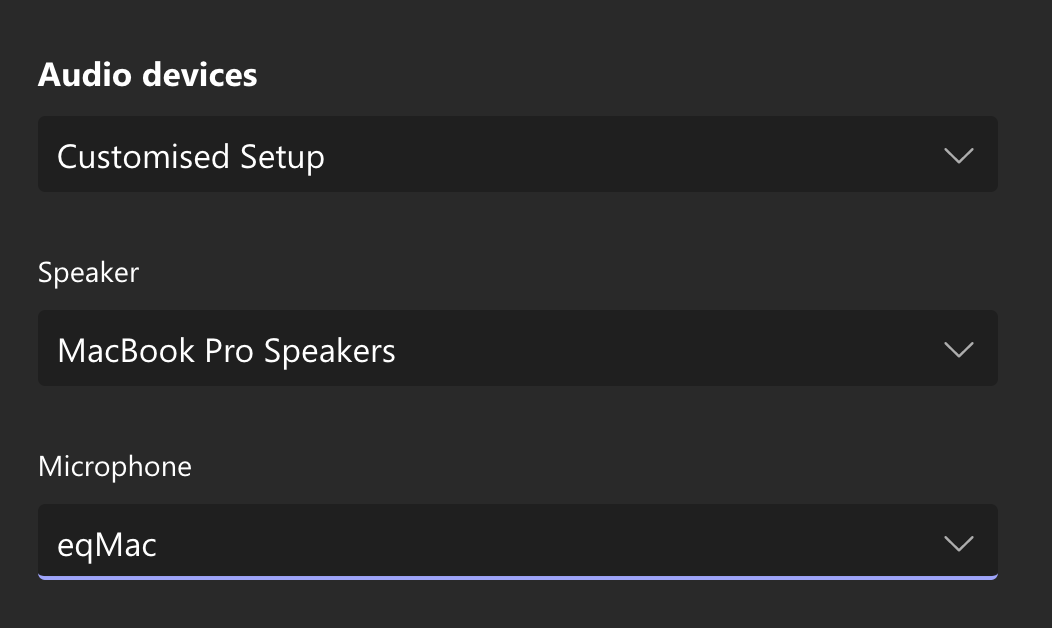This screenshot has height=628, width=1052.
Task: Focus the highlighted Microphone combo box
Action: click(517, 543)
